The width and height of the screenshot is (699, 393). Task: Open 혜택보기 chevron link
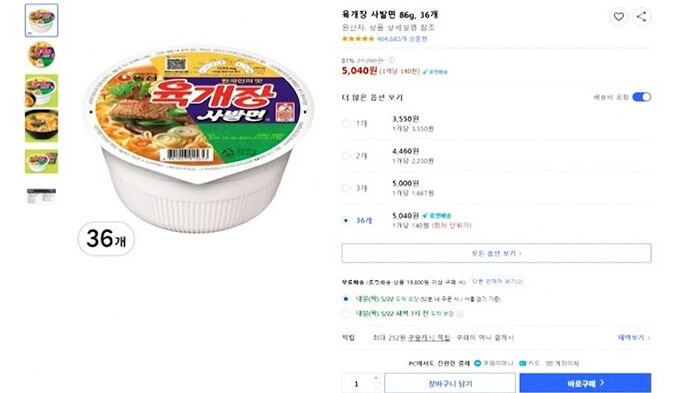coord(634,338)
